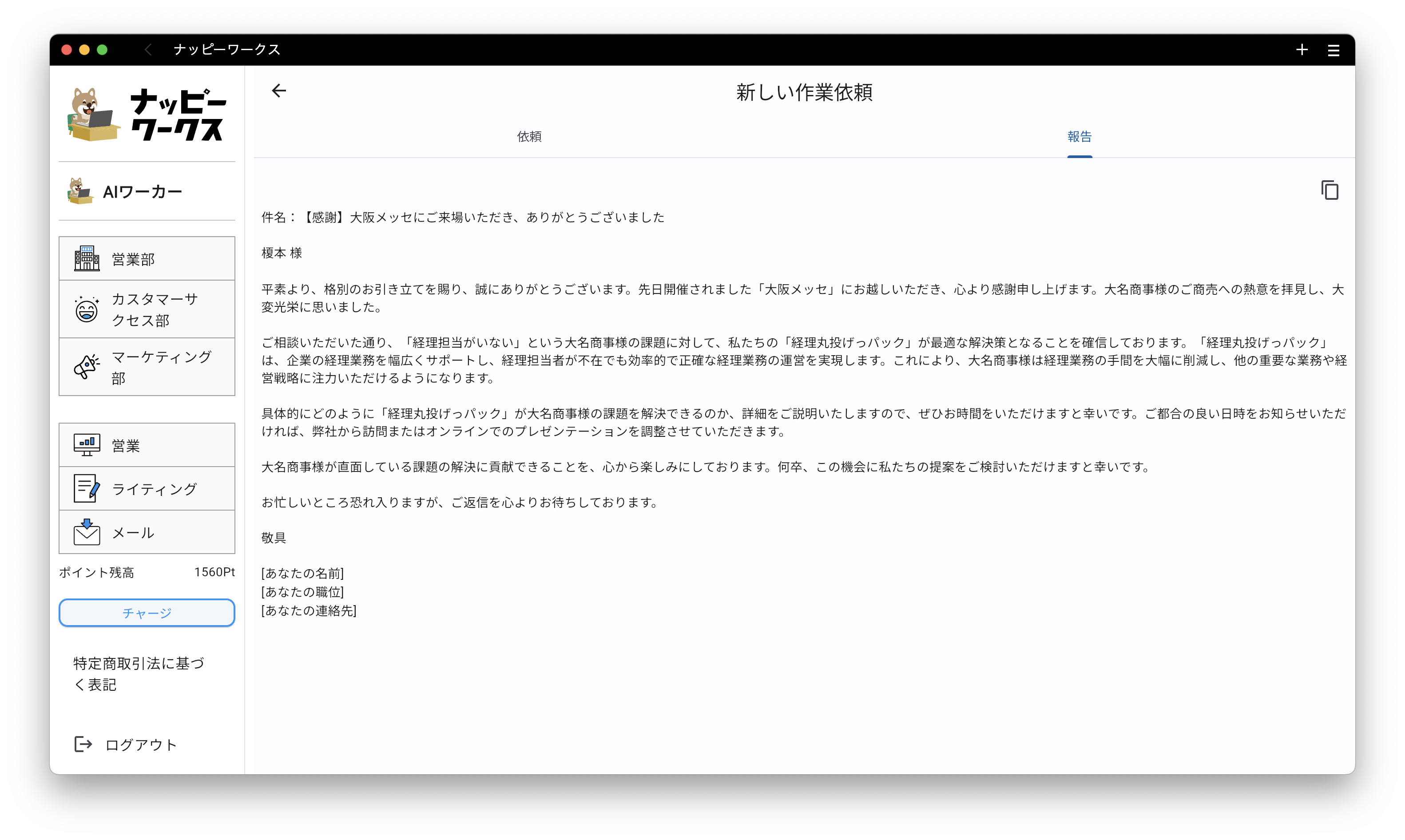Click the マーケティング部 megaphone icon
The image size is (1405, 840).
(87, 367)
